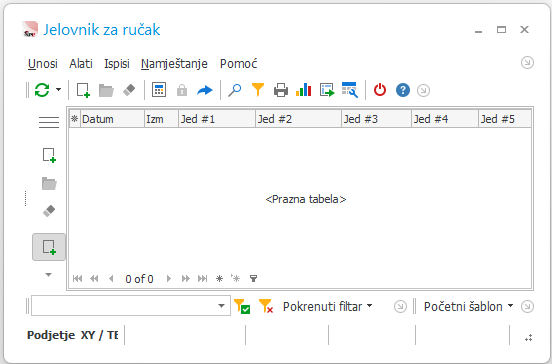Click the menu bar customize circle arrow
Image resolution: width=552 pixels, height=364 pixels.
[x=527, y=63]
